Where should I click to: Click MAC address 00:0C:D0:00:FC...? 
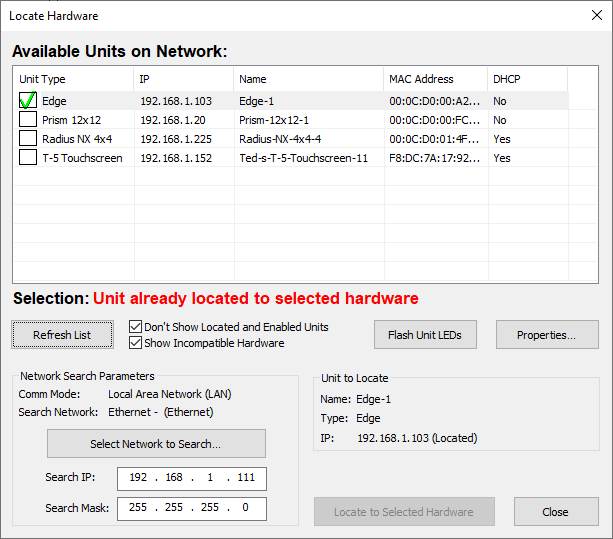point(434,120)
